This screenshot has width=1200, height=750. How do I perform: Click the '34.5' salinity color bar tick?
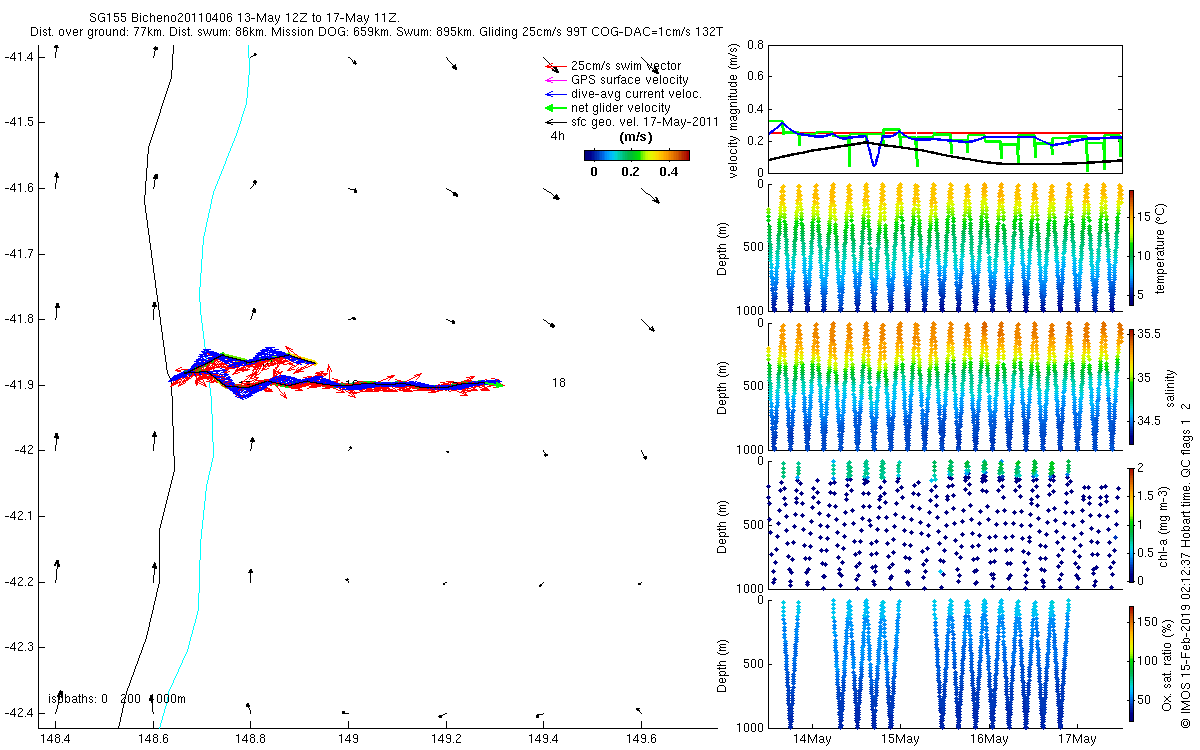(1150, 421)
